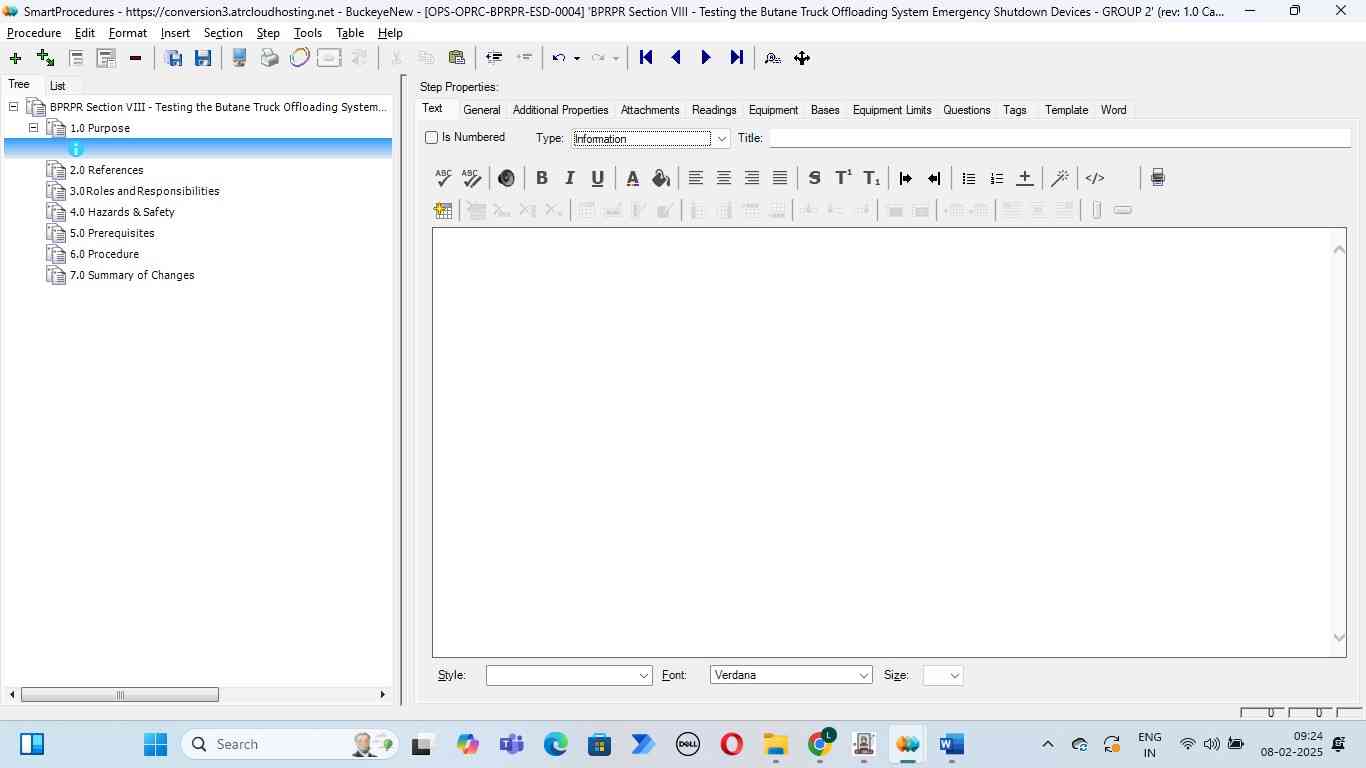Insert table icon in editor toolbar
The image size is (1366, 768).
click(443, 210)
